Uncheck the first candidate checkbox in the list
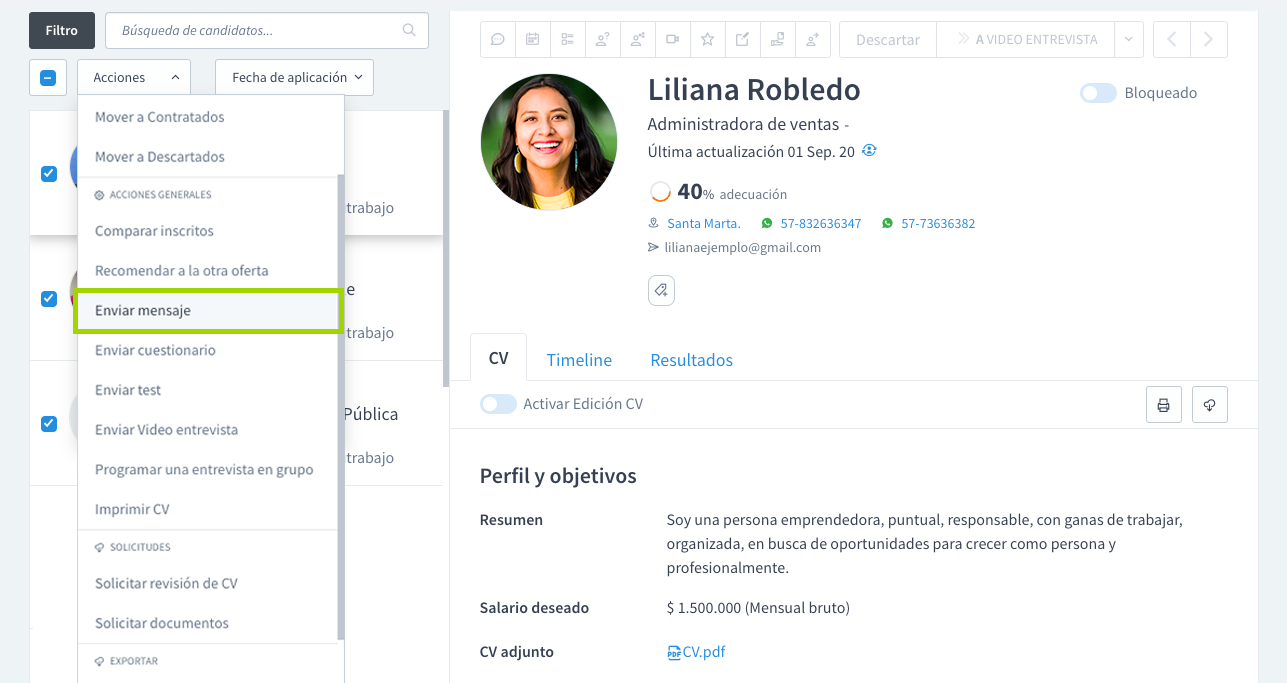Image resolution: width=1287 pixels, height=683 pixels. [x=48, y=173]
